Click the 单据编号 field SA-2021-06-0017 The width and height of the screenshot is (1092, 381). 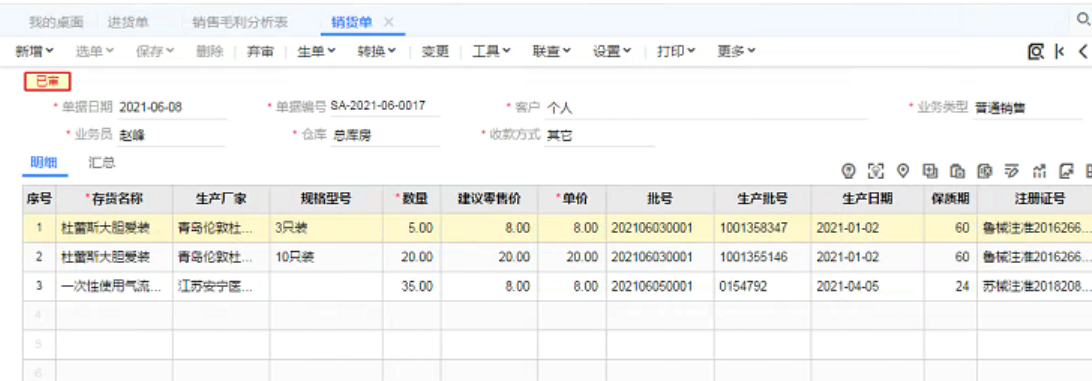pos(384,107)
